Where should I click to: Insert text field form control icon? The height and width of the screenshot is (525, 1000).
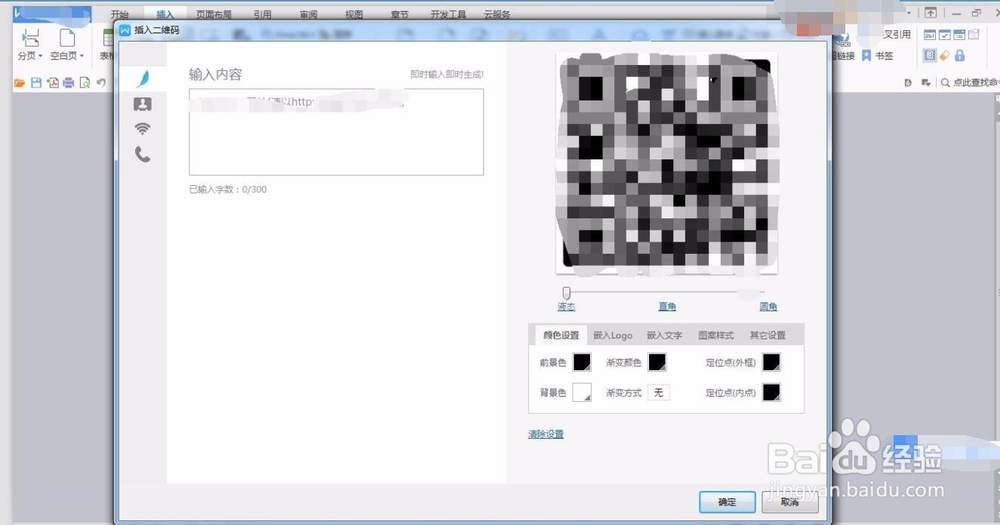click(x=930, y=35)
